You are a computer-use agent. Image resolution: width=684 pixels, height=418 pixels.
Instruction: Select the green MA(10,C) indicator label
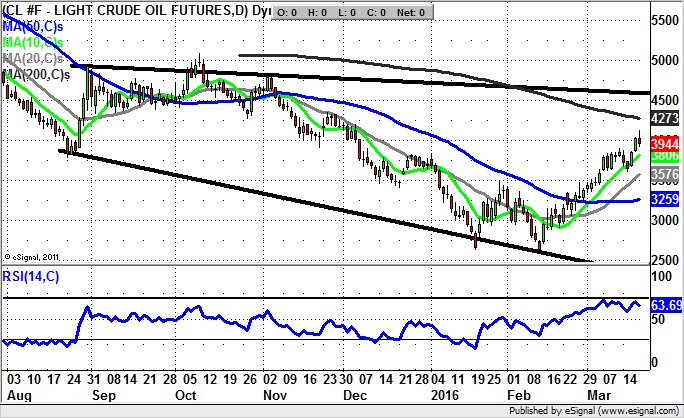click(x=36, y=44)
